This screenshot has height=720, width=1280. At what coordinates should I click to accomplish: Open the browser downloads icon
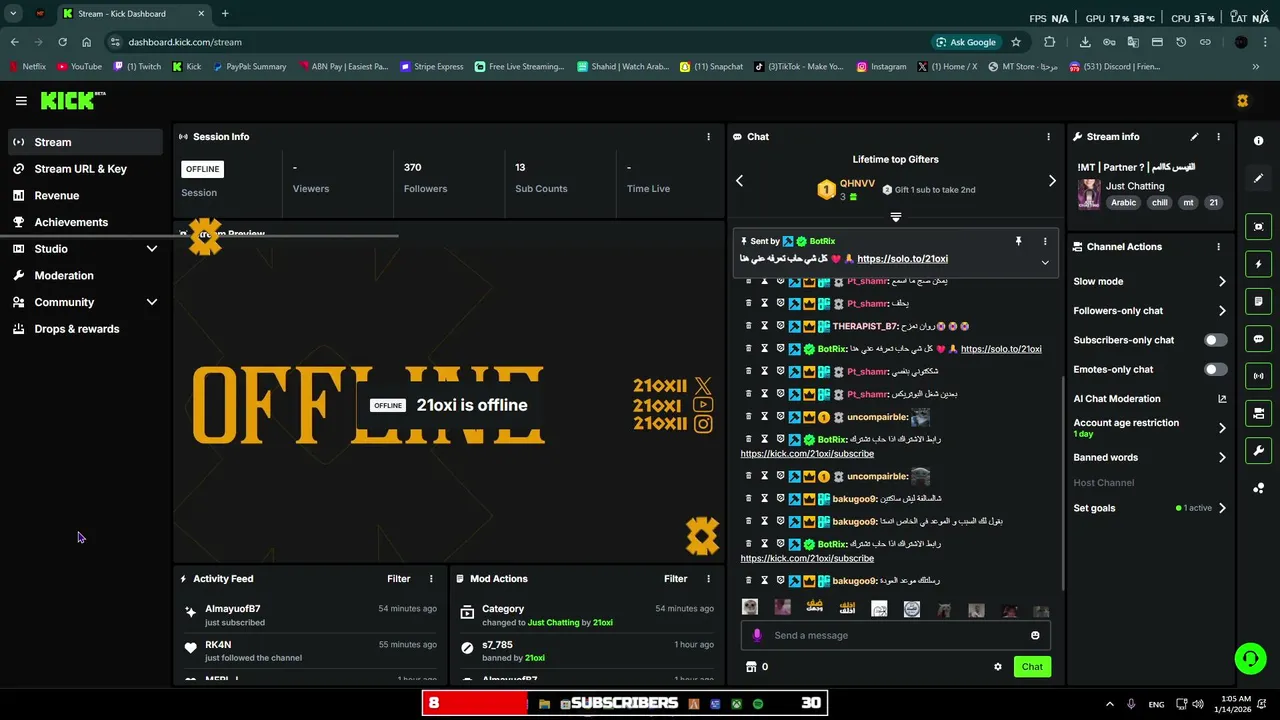tap(1085, 42)
